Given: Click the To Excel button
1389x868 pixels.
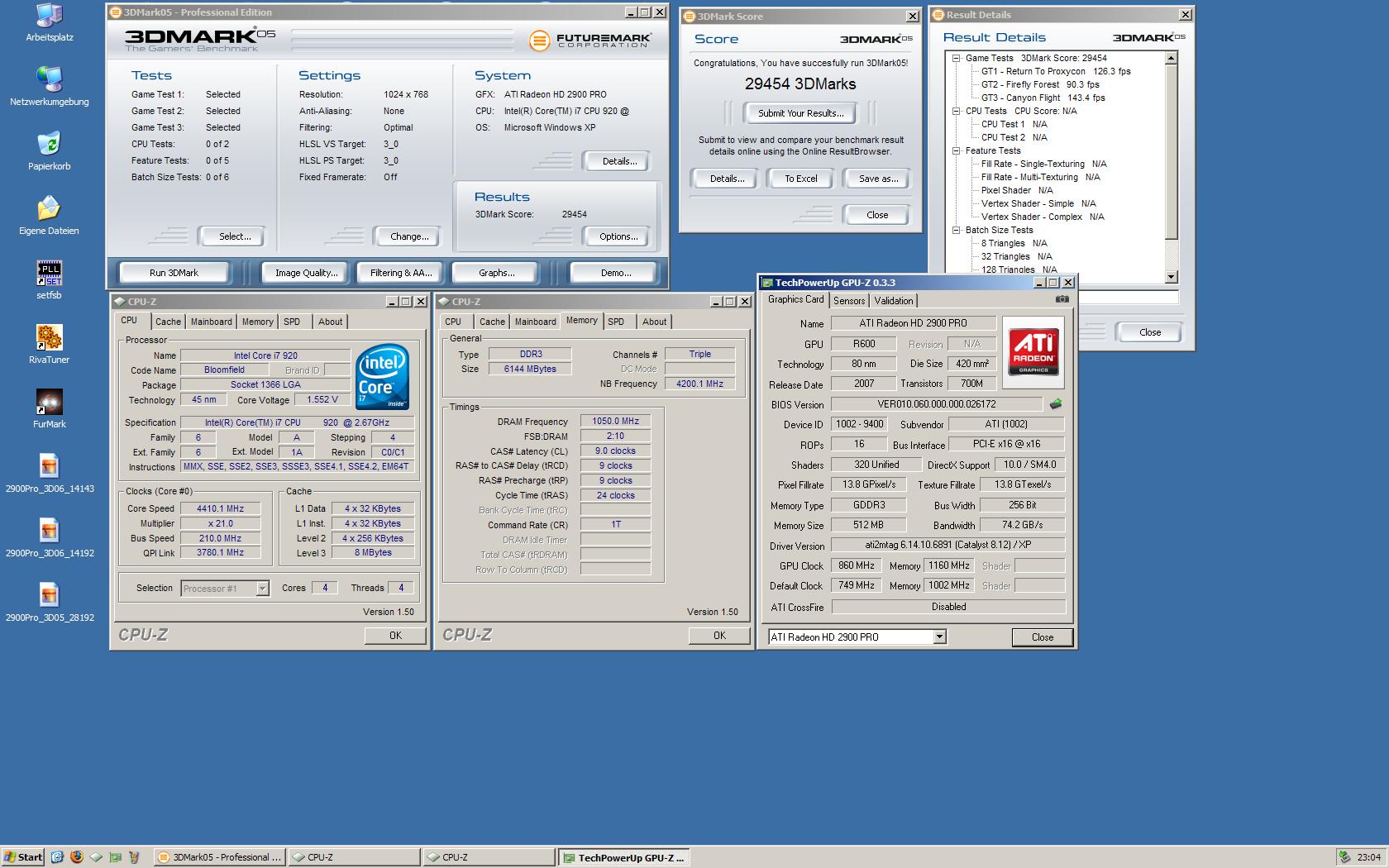Looking at the screenshot, I should [800, 179].
